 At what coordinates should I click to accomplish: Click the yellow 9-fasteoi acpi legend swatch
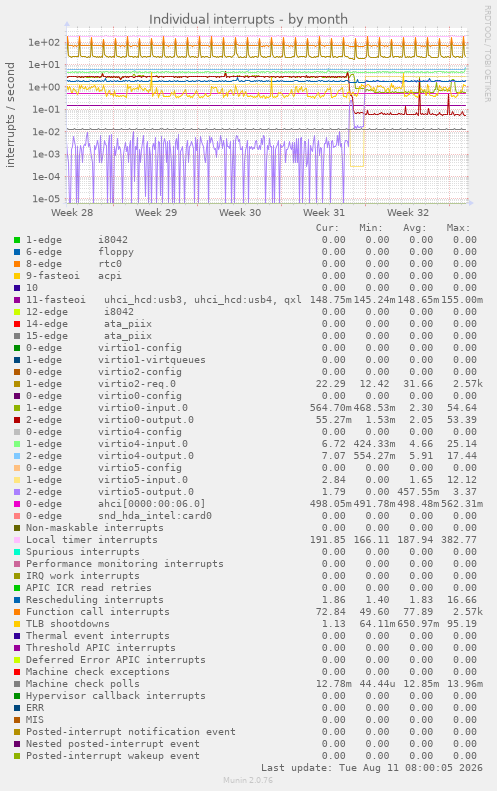(17, 276)
